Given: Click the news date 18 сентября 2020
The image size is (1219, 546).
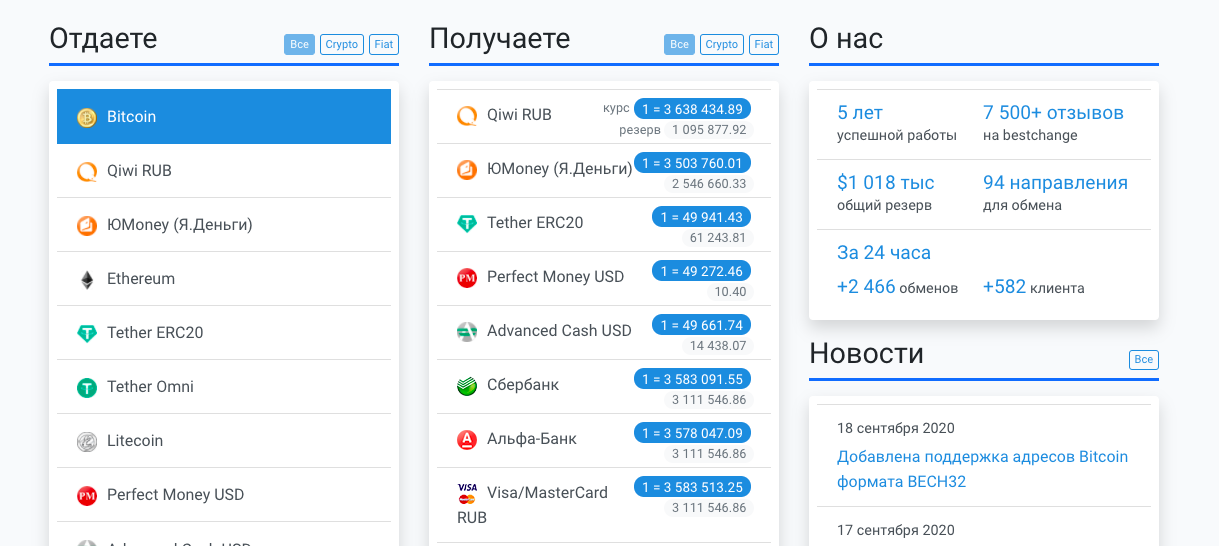Looking at the screenshot, I should click(x=895, y=428).
